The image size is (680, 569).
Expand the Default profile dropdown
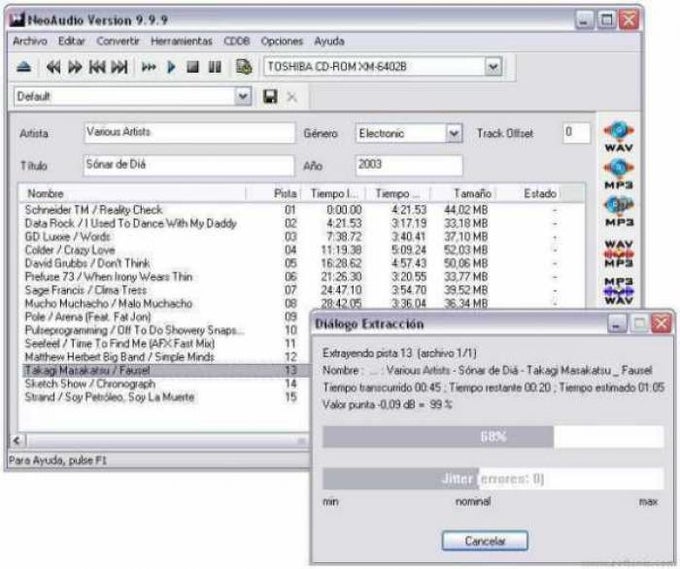pos(243,96)
